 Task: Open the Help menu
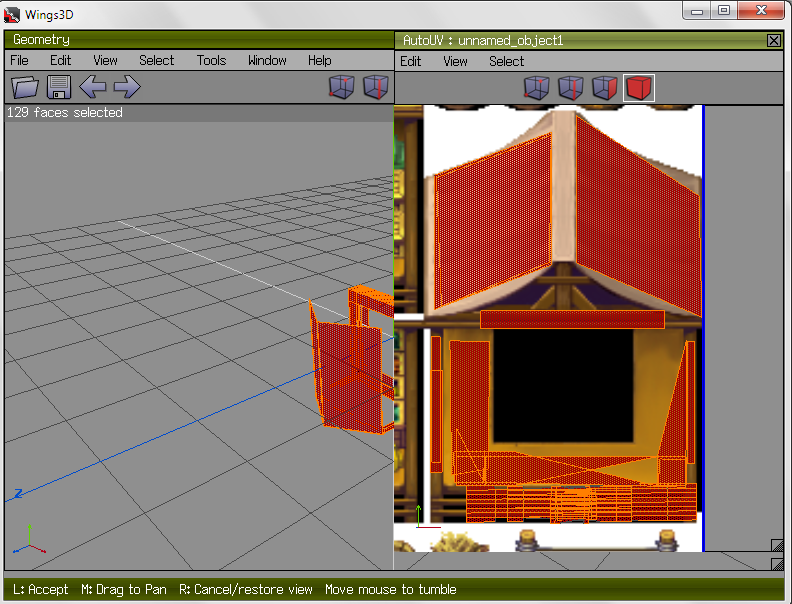click(x=319, y=60)
